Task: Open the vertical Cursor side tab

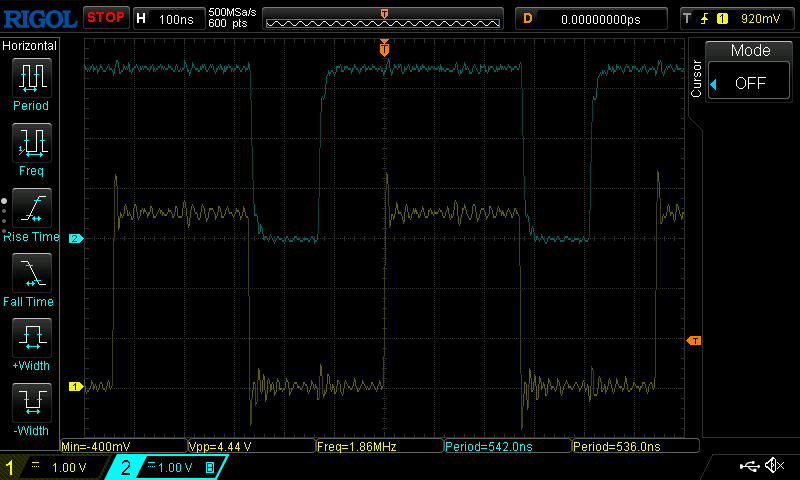Action: [697, 78]
